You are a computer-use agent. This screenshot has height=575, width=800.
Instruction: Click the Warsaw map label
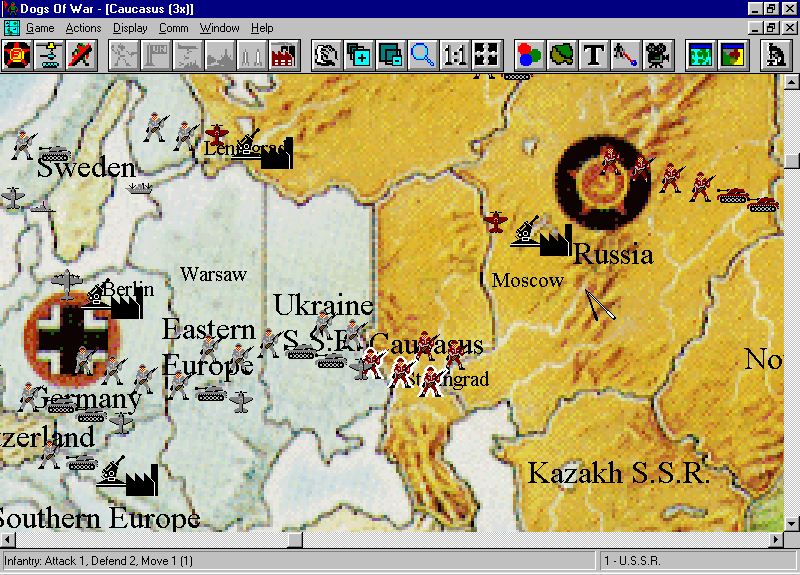click(213, 274)
